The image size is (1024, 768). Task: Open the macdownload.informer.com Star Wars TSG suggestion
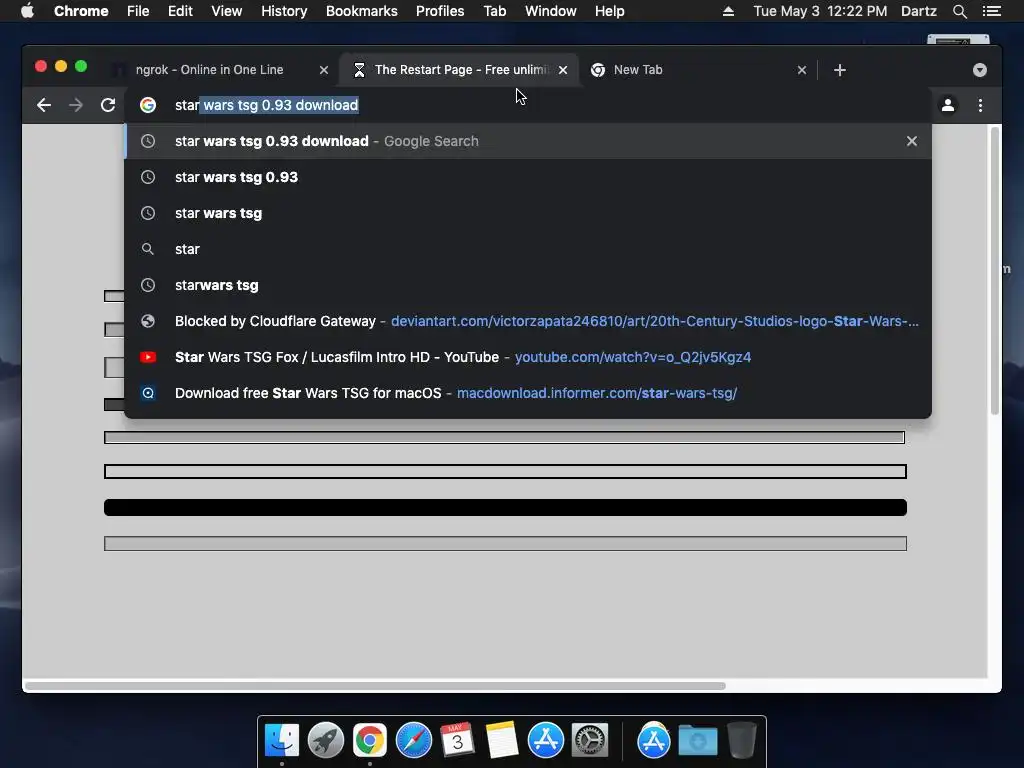[x=528, y=392]
